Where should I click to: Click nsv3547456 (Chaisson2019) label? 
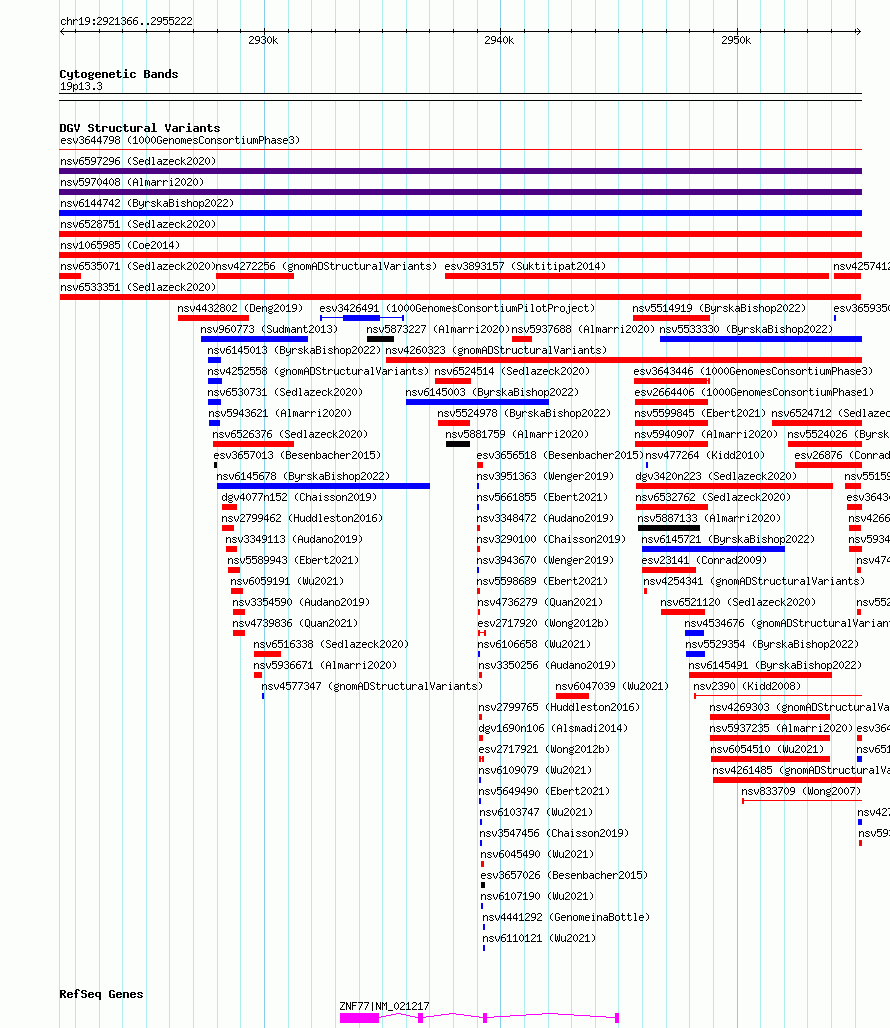point(554,833)
